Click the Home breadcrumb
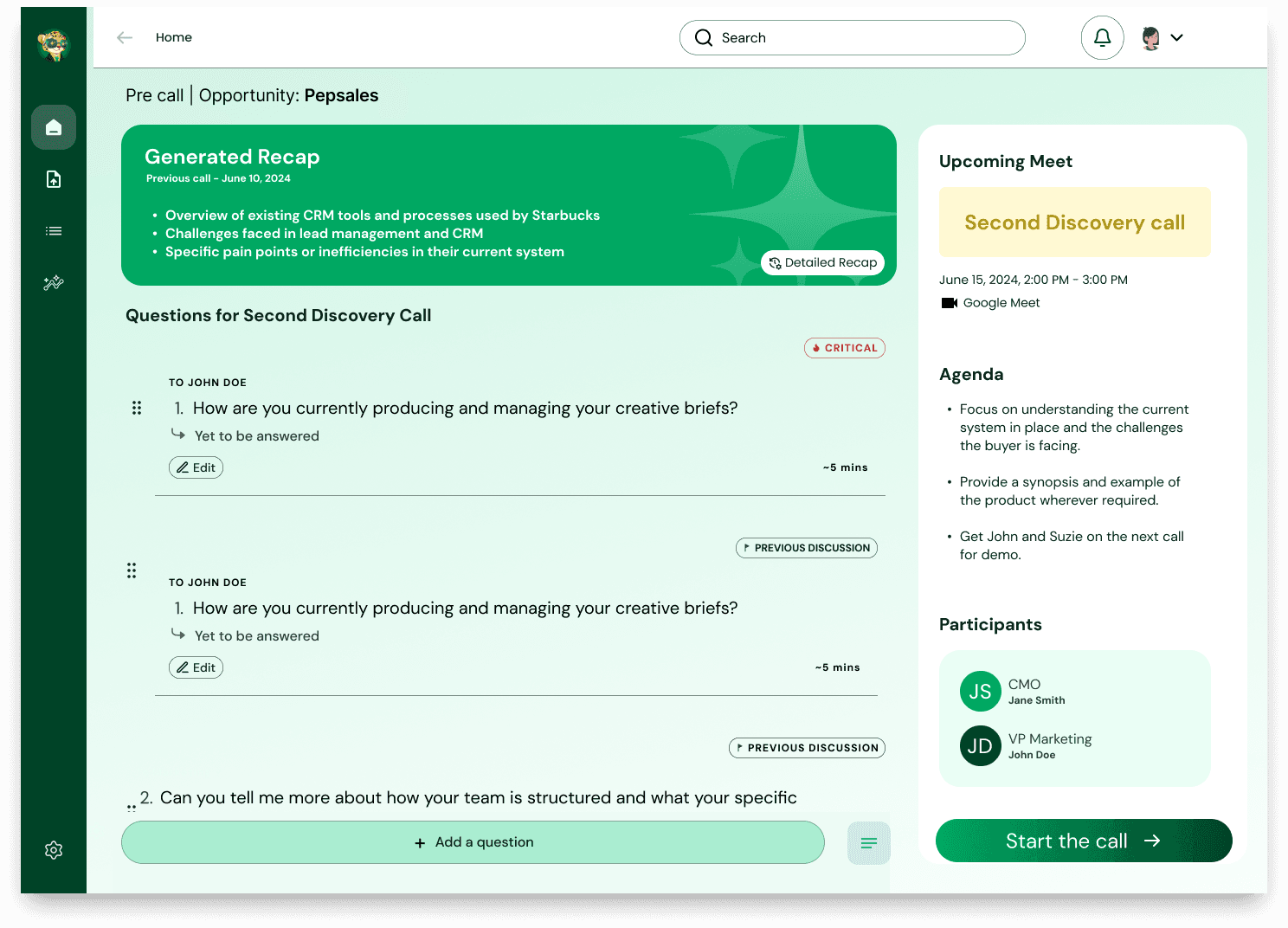The width and height of the screenshot is (1288, 928). point(174,37)
